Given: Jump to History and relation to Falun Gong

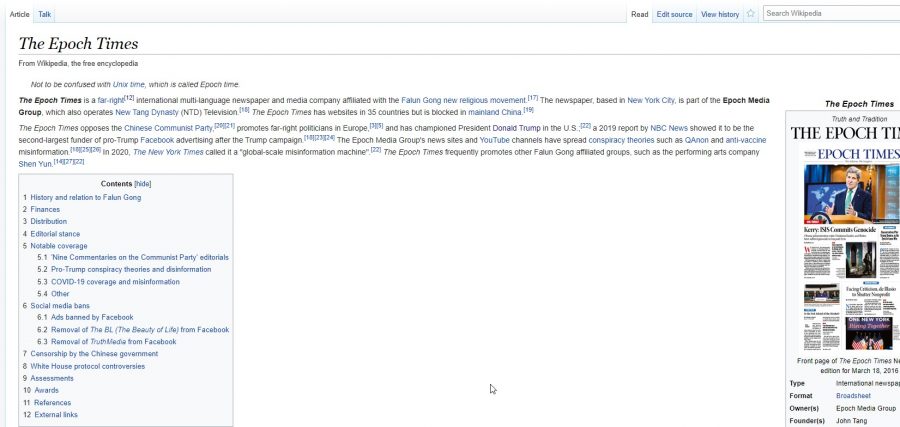Looking at the screenshot, I should (86, 197).
